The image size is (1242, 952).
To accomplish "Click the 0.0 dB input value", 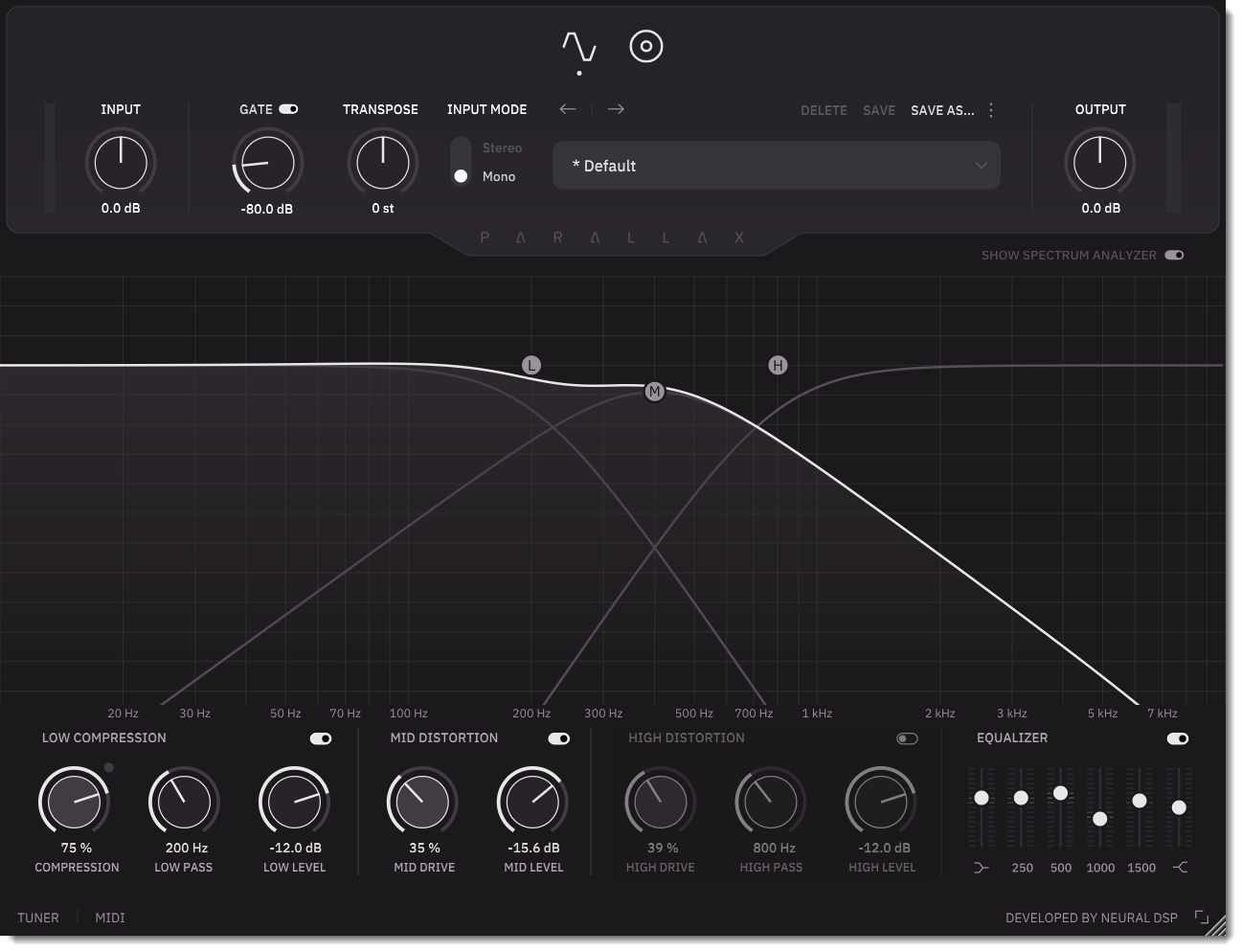I will (x=121, y=208).
